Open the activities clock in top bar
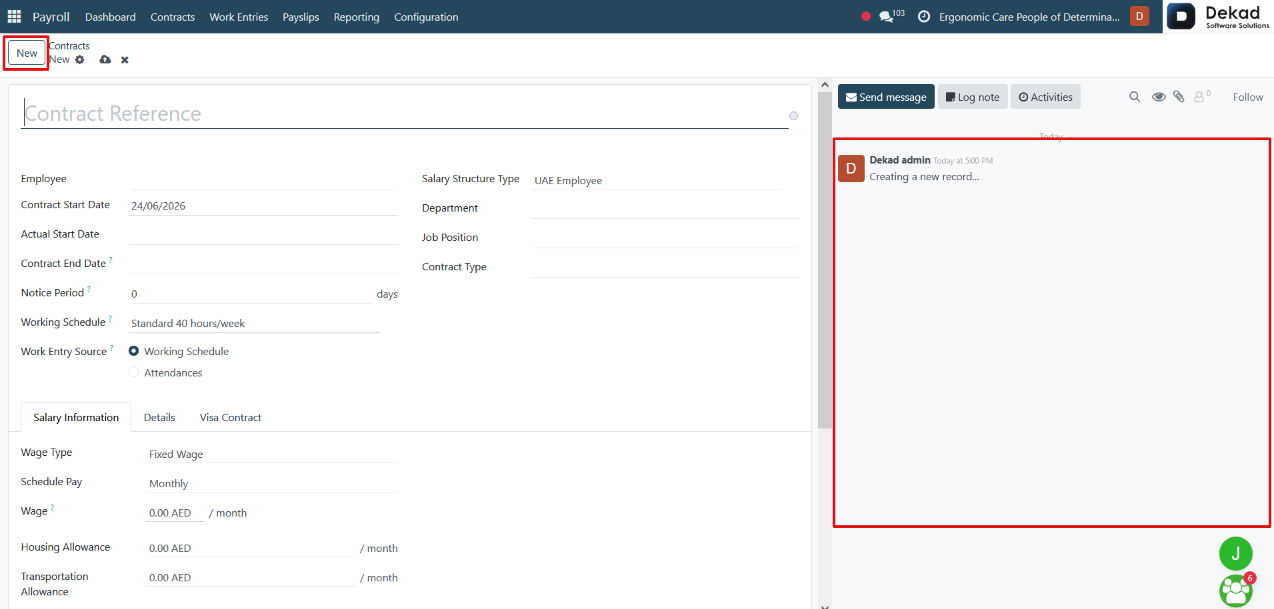The width and height of the screenshot is (1274, 609). click(x=924, y=17)
